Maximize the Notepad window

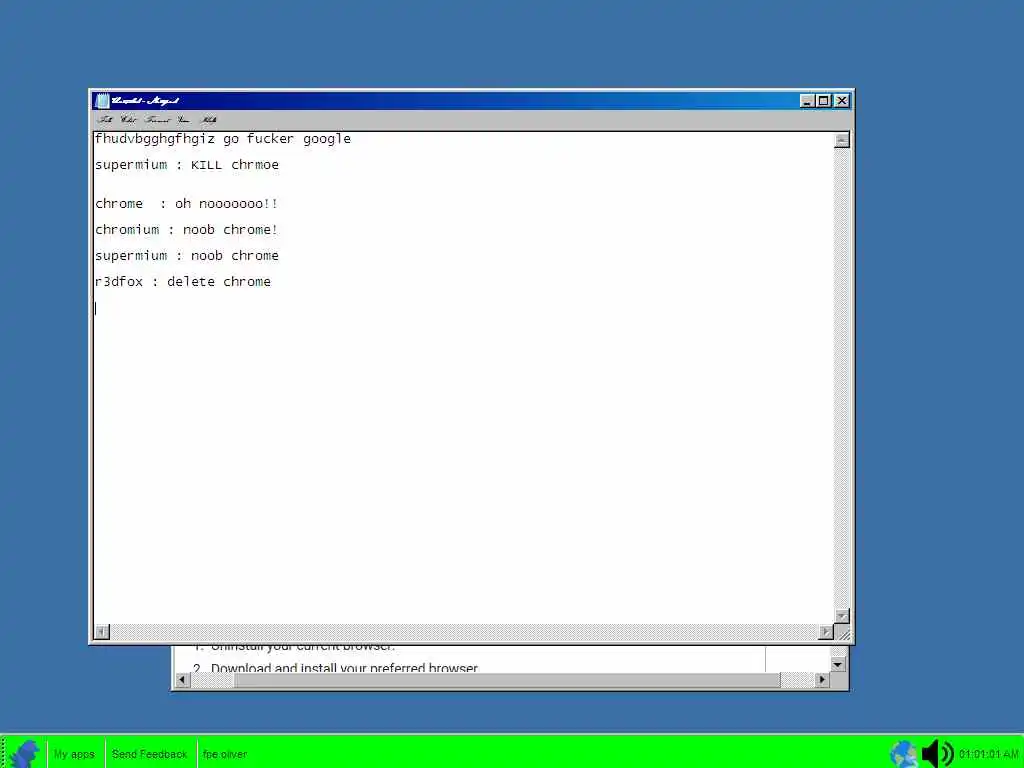coord(824,101)
